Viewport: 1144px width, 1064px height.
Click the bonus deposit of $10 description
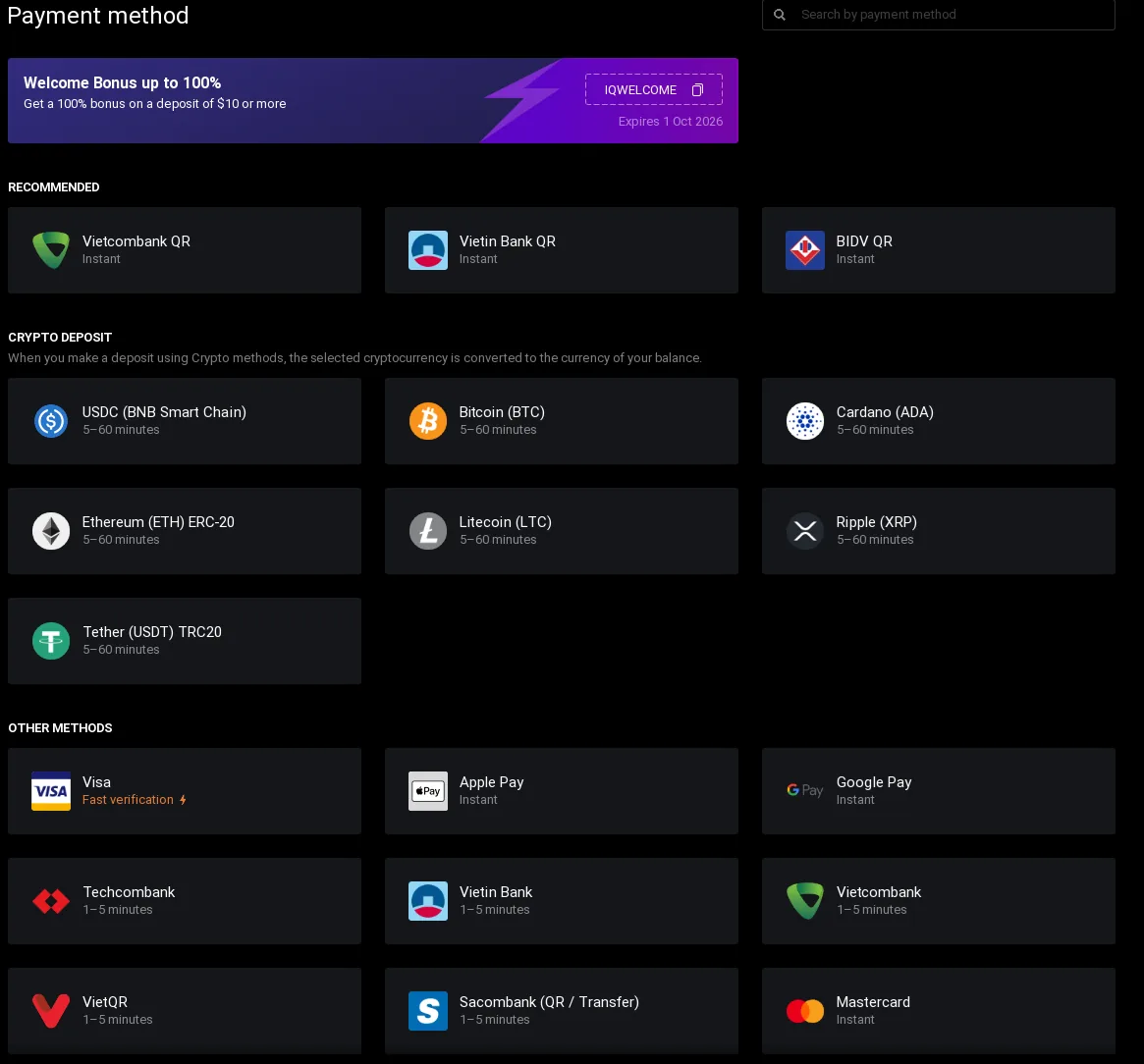pos(155,104)
